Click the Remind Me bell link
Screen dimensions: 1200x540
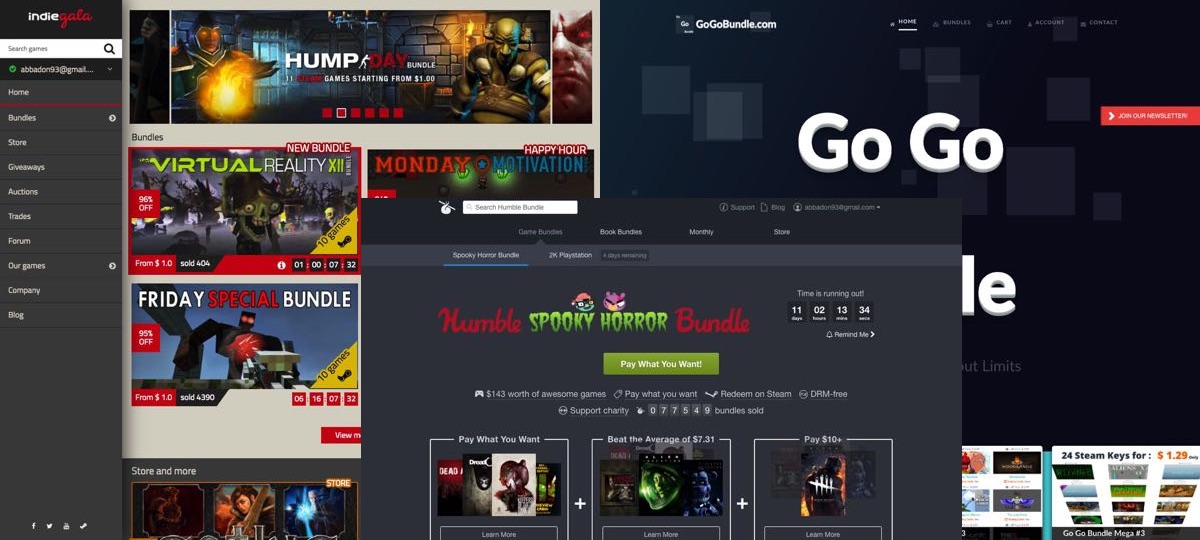[x=850, y=334]
